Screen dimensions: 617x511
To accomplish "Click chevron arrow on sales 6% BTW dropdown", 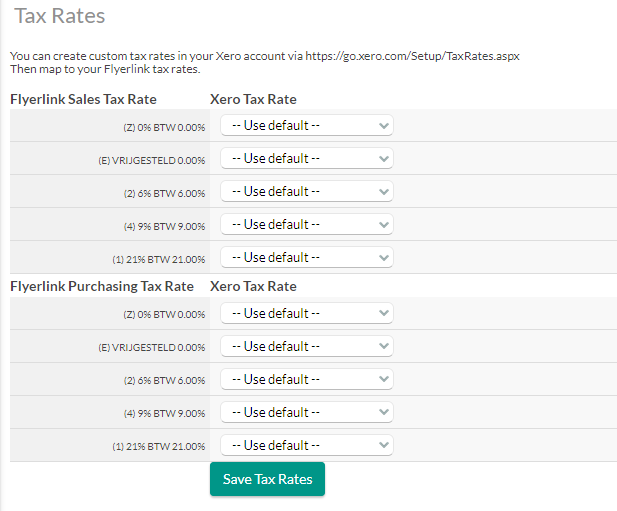I will pyautogui.click(x=384, y=192).
